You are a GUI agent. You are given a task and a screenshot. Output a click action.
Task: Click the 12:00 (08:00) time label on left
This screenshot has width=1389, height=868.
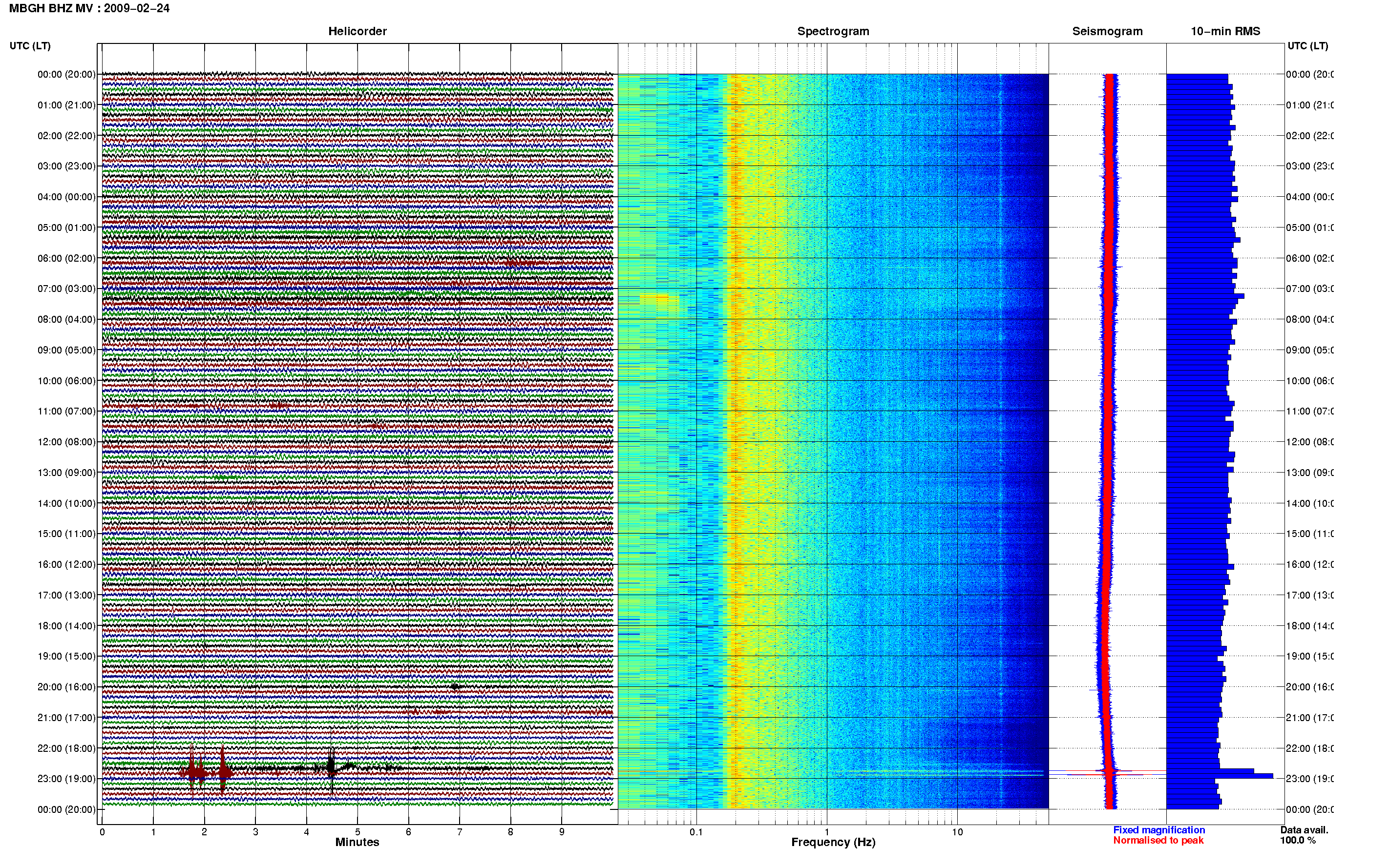tap(66, 441)
